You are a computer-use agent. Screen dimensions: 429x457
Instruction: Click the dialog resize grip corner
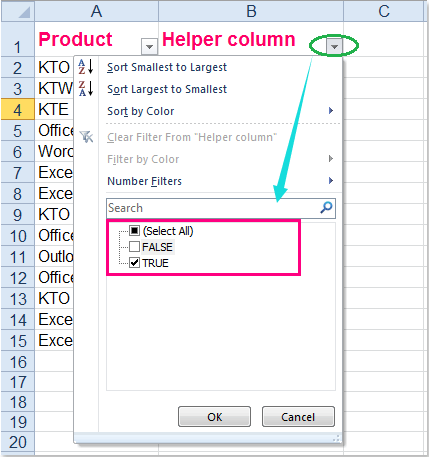click(x=337, y=438)
